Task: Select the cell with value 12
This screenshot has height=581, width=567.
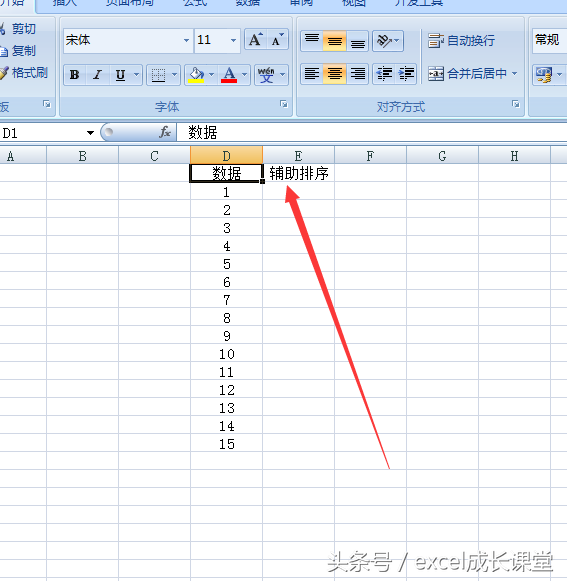Action: pyautogui.click(x=226, y=389)
